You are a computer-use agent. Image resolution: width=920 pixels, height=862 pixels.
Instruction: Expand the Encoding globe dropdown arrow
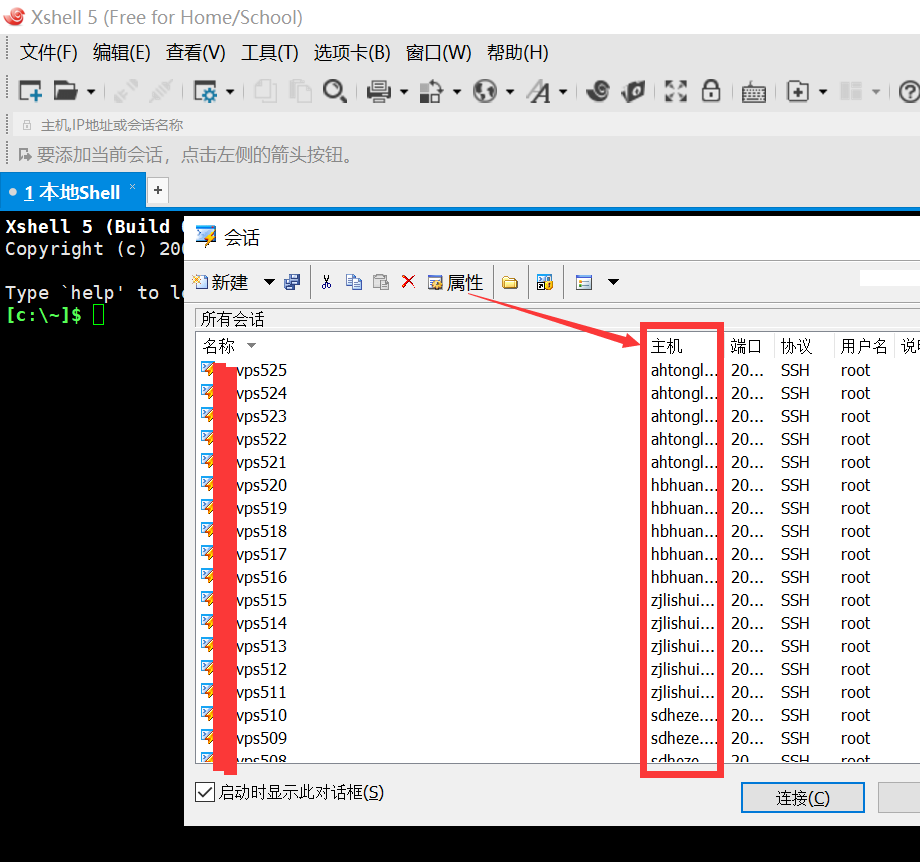(x=510, y=92)
